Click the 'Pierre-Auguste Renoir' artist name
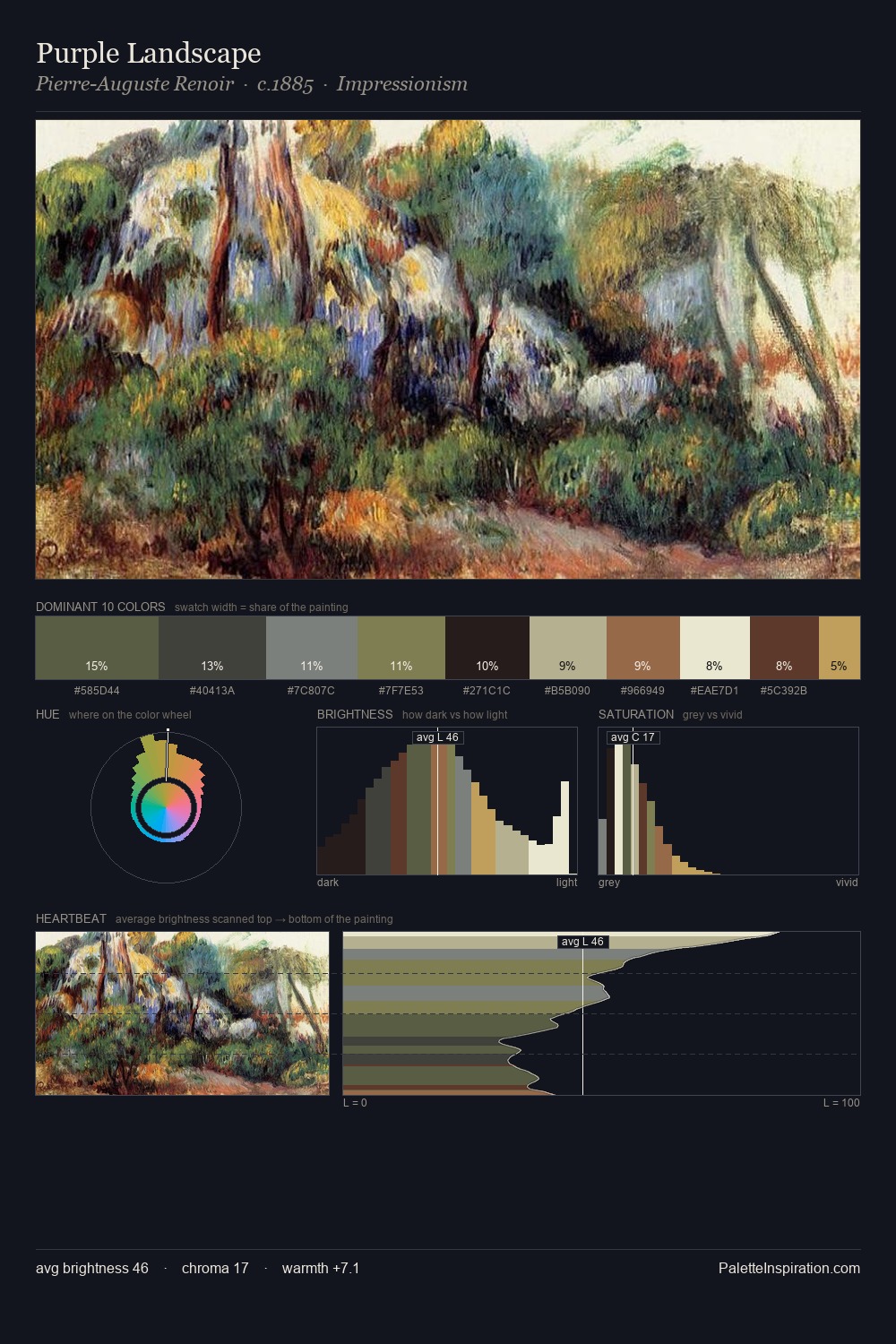This screenshot has width=896, height=1344. [x=134, y=84]
